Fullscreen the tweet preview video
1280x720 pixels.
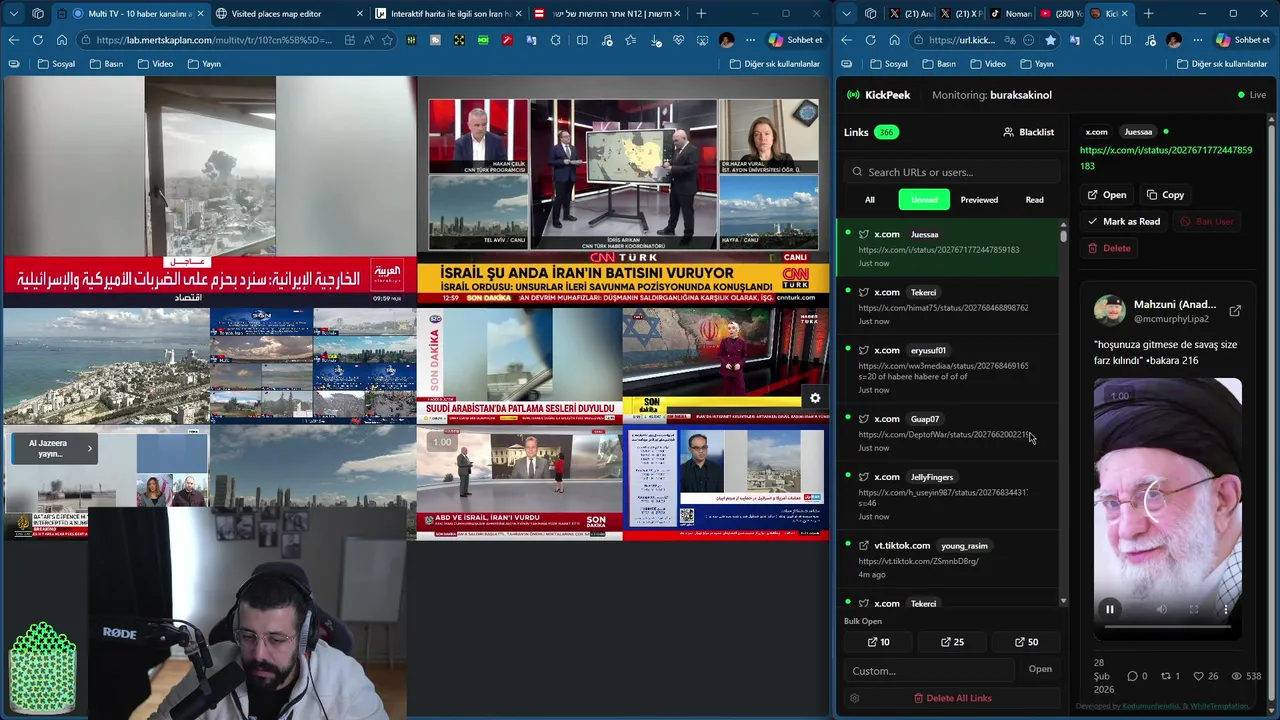pos(1194,609)
